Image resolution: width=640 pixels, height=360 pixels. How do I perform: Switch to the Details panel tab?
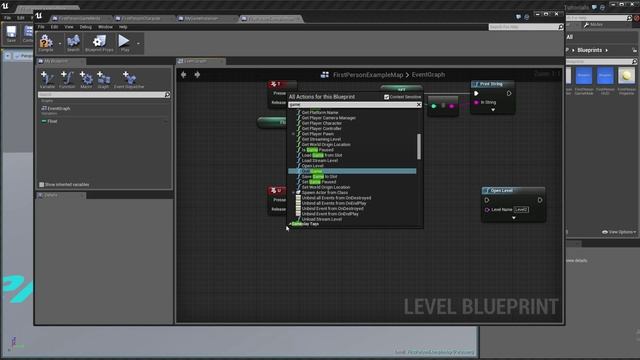[61, 195]
